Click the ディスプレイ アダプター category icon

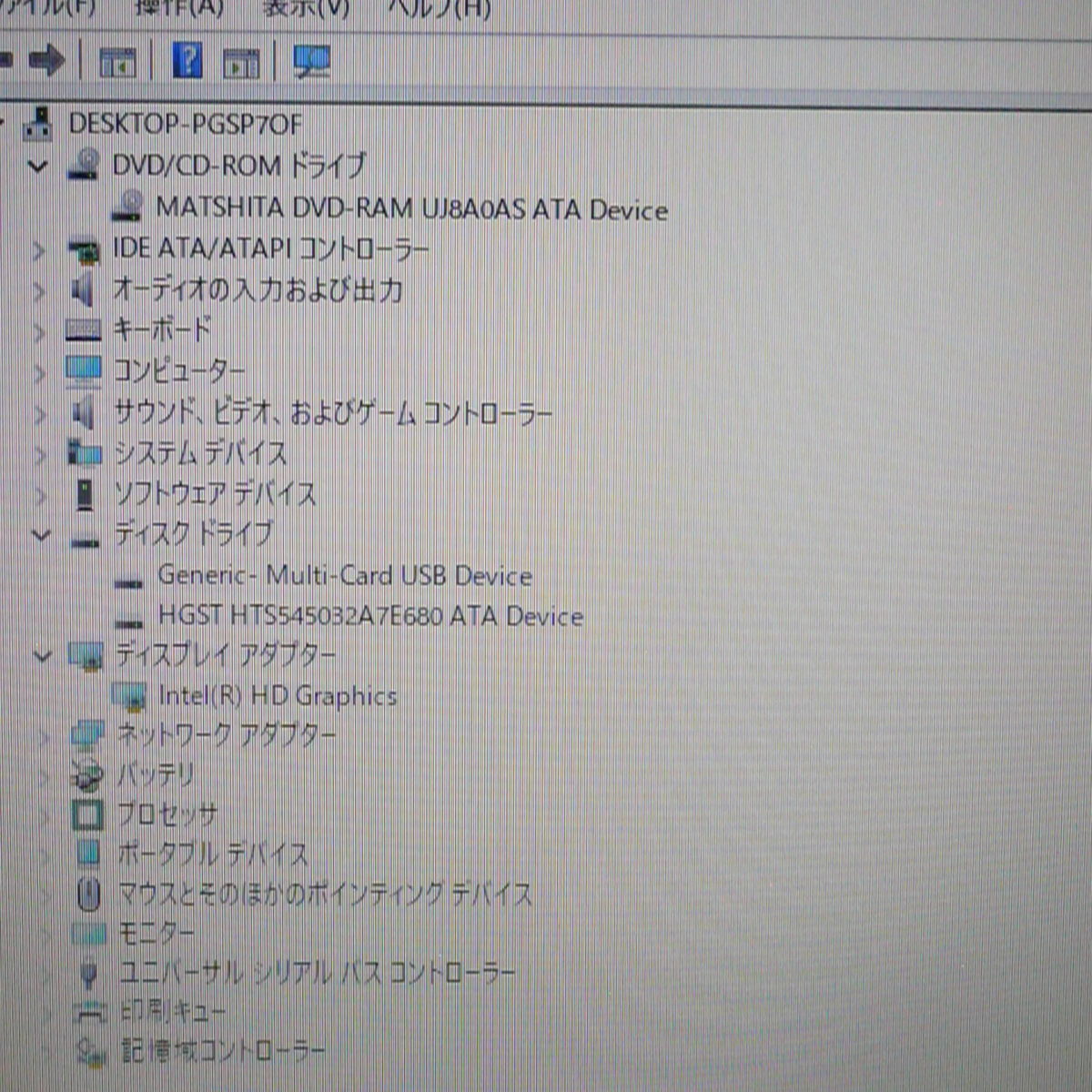point(87,656)
